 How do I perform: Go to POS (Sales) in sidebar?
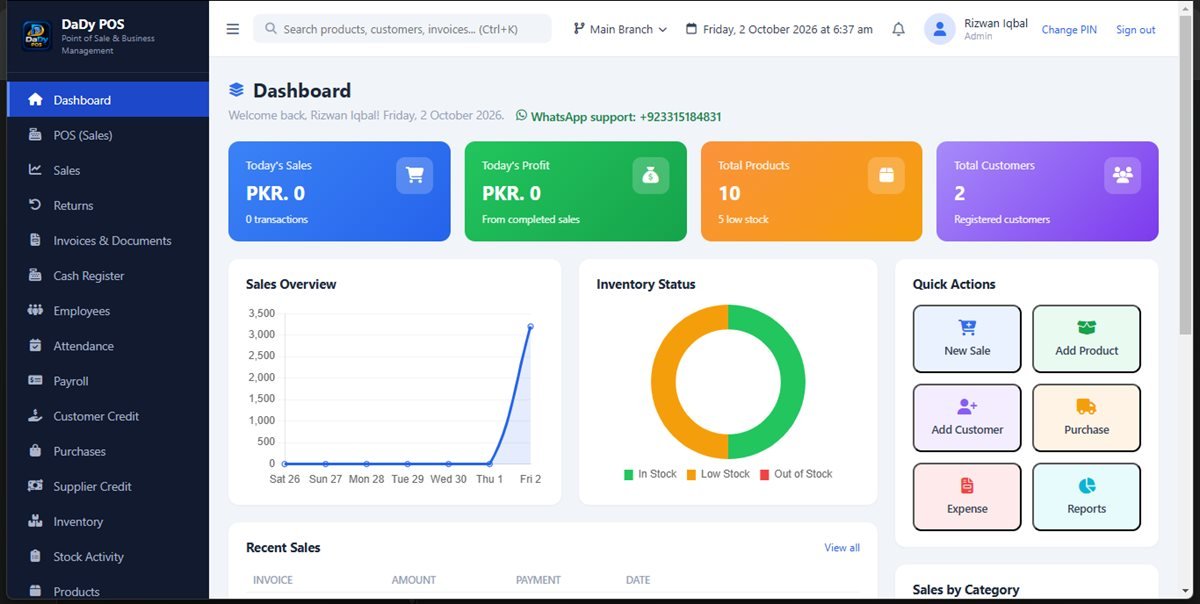click(108, 135)
